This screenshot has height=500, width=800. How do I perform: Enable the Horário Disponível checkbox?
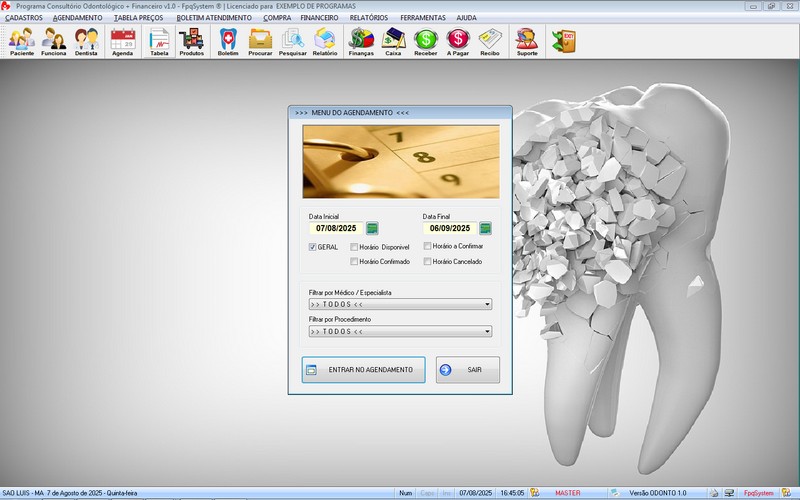tap(354, 246)
